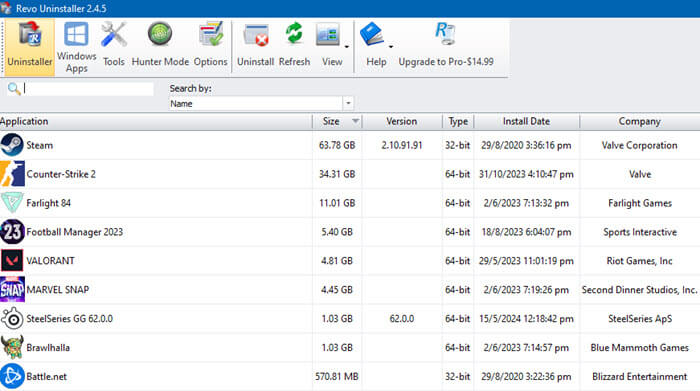The height and width of the screenshot is (391, 700).
Task: Select the Steam application name
Action: click(39, 146)
